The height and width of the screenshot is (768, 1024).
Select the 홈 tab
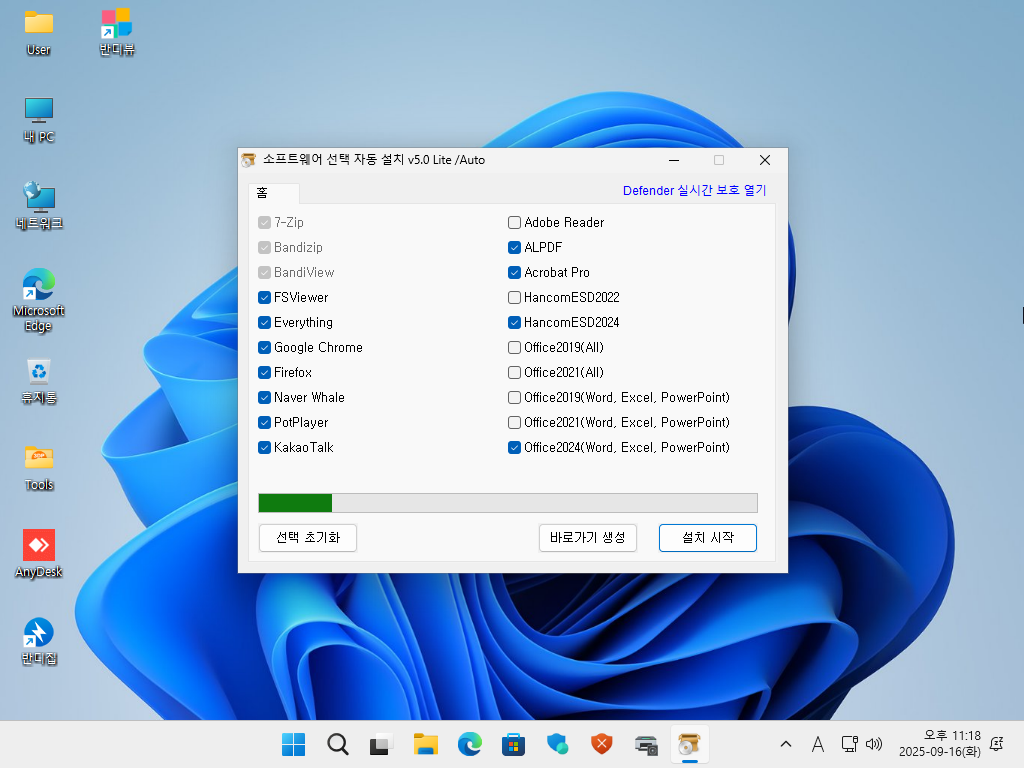coord(274,193)
